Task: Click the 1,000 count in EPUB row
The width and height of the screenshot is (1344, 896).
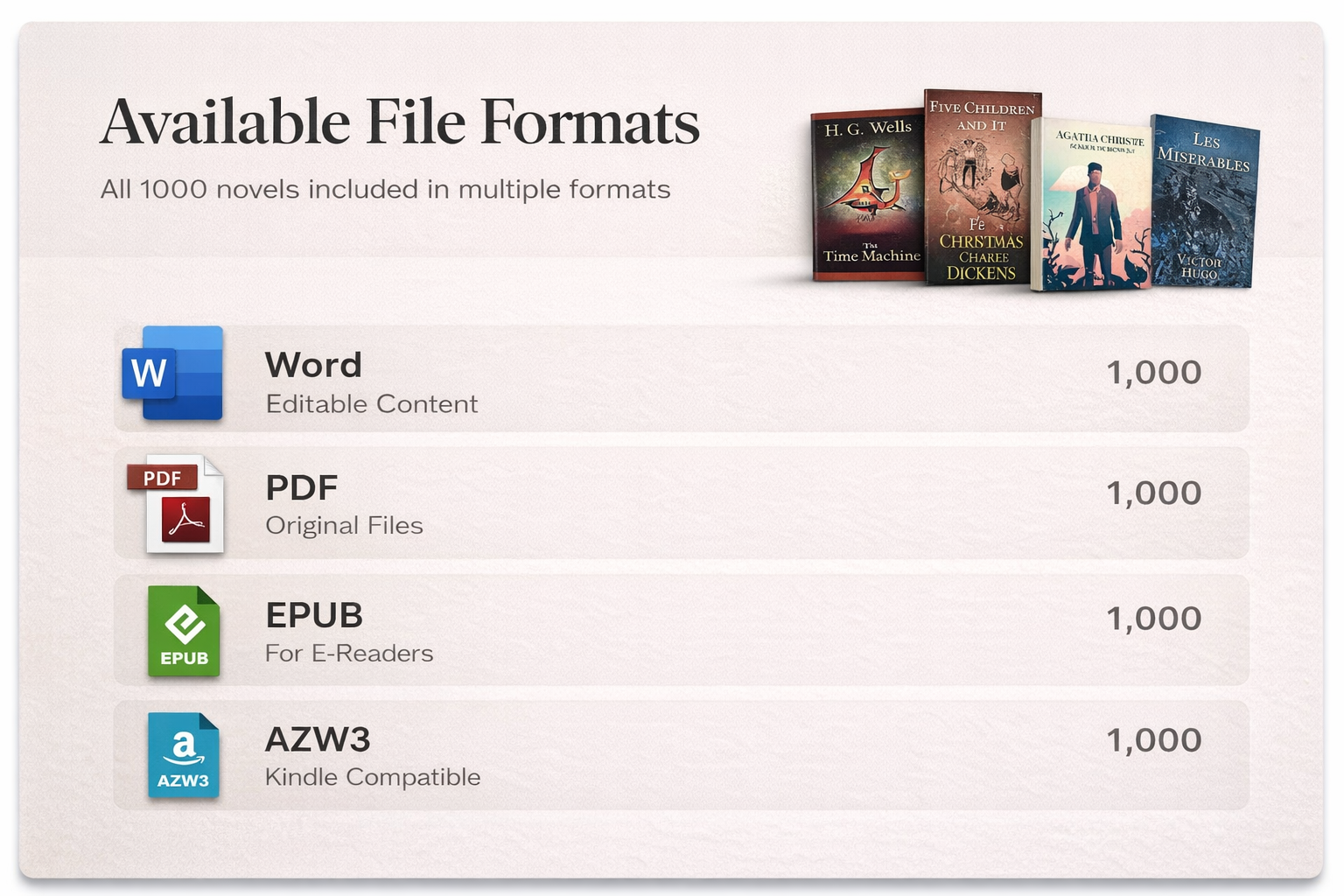Action: pos(1153,619)
